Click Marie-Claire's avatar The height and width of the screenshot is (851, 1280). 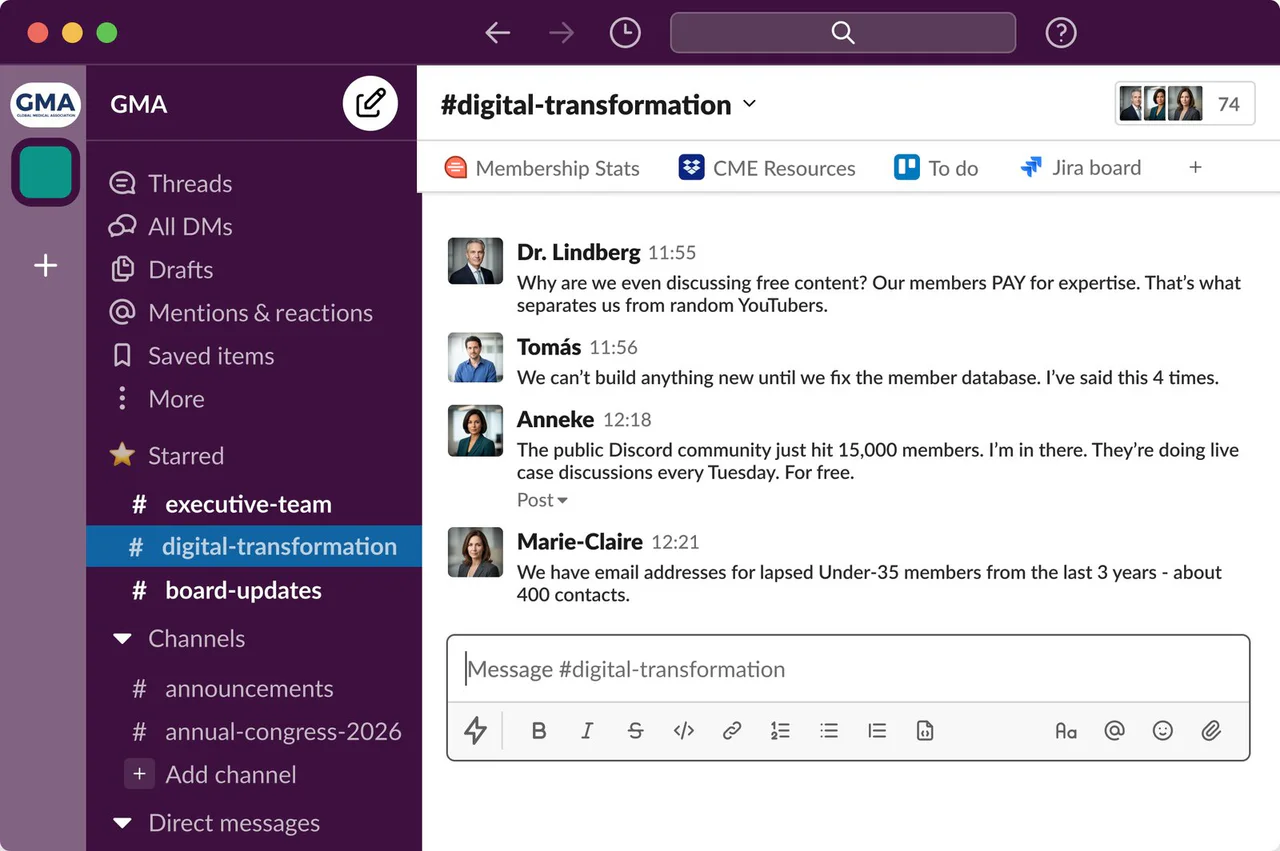pyautogui.click(x=475, y=552)
